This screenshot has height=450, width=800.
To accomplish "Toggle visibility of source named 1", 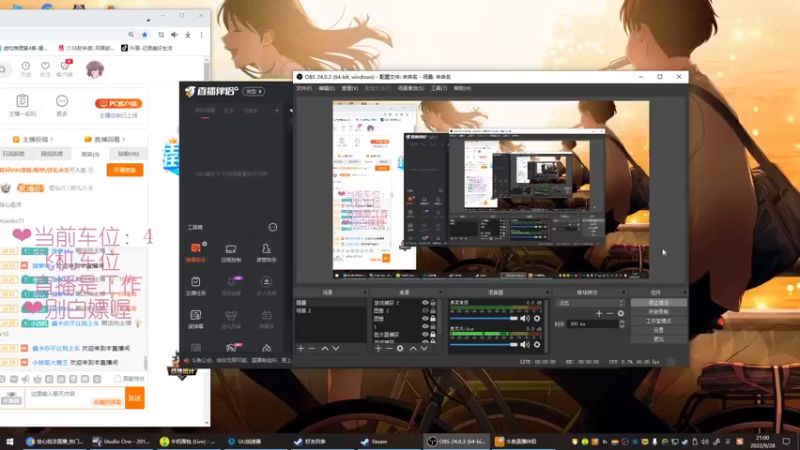I will [425, 327].
